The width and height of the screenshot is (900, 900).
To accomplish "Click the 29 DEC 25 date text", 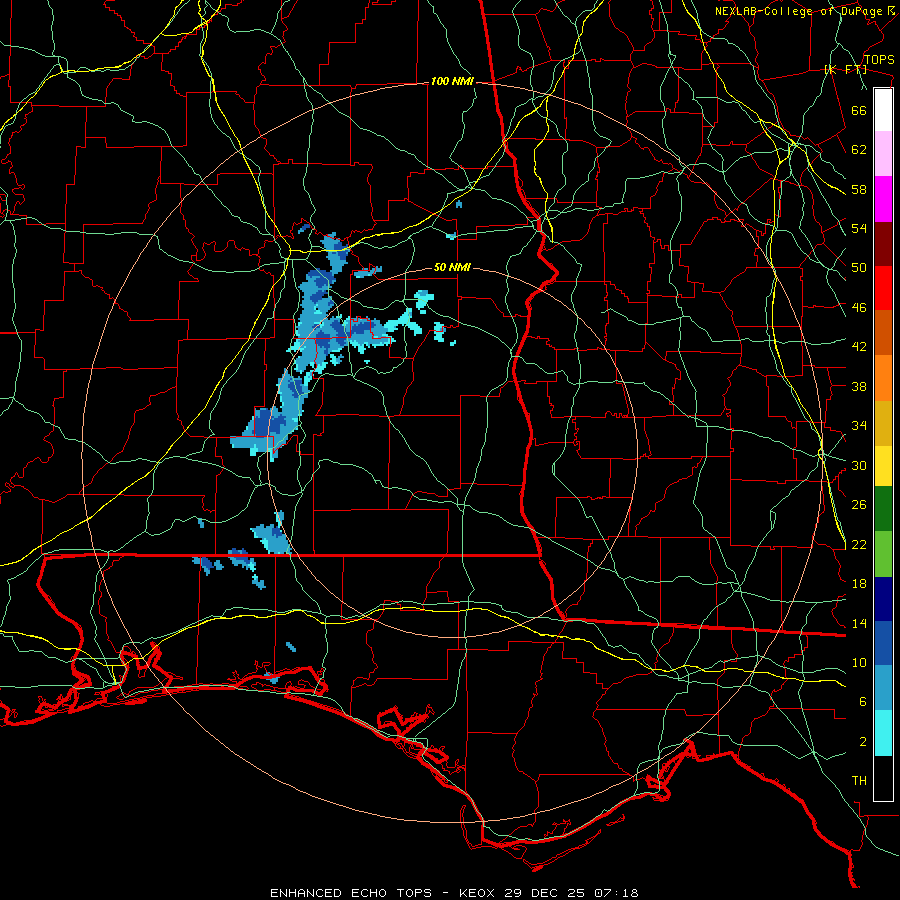I will point(544,893).
